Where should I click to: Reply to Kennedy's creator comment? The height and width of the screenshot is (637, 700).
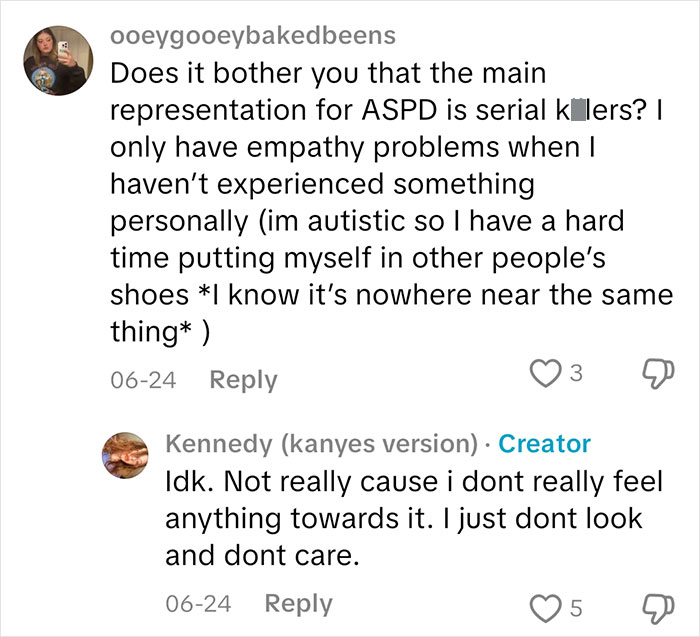(298, 604)
